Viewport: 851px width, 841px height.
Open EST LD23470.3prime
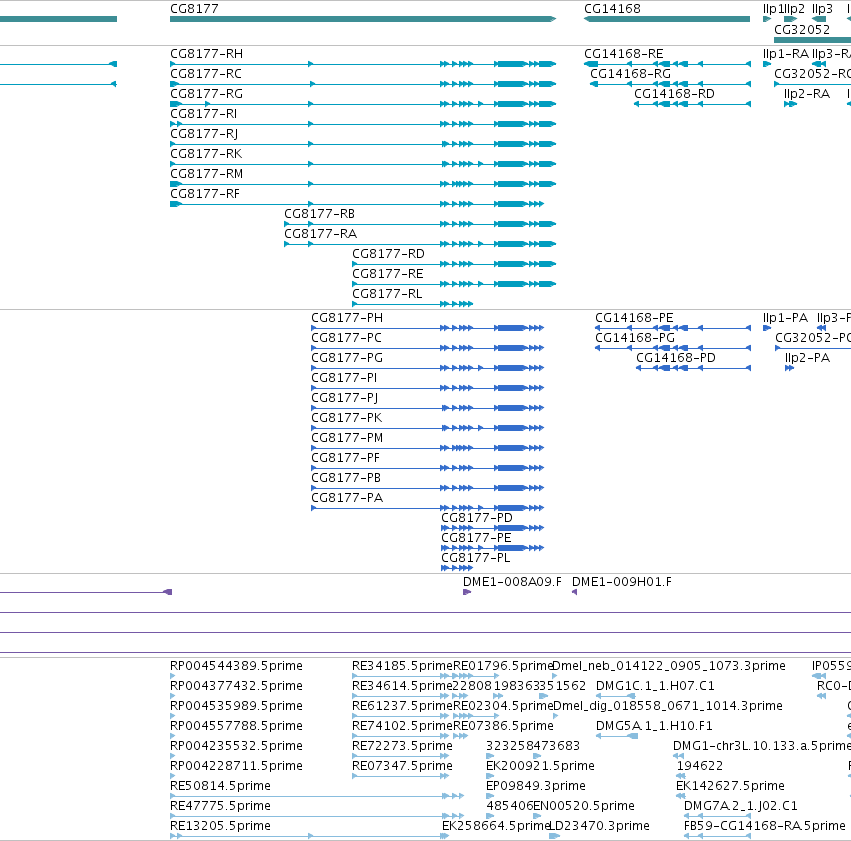click(600, 826)
